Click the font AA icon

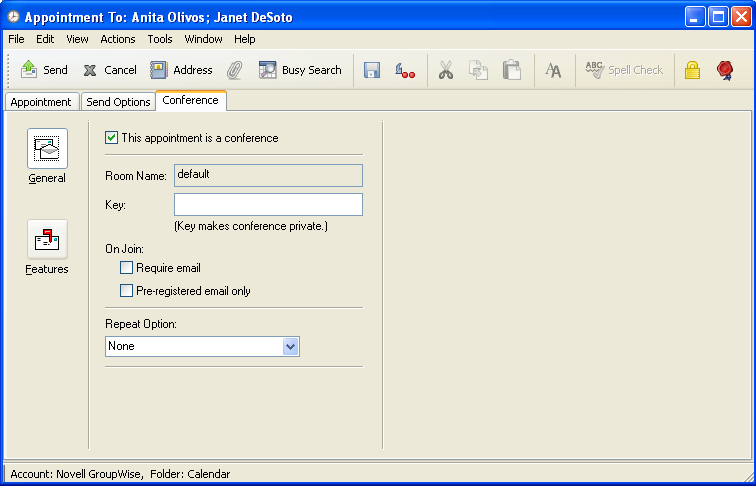click(x=553, y=70)
